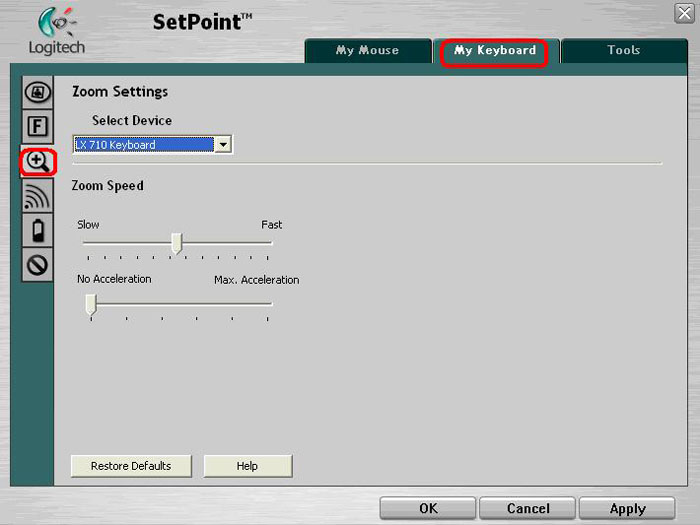The height and width of the screenshot is (525, 700).
Task: Open the F-key settings sidebar icon
Action: 38,126
